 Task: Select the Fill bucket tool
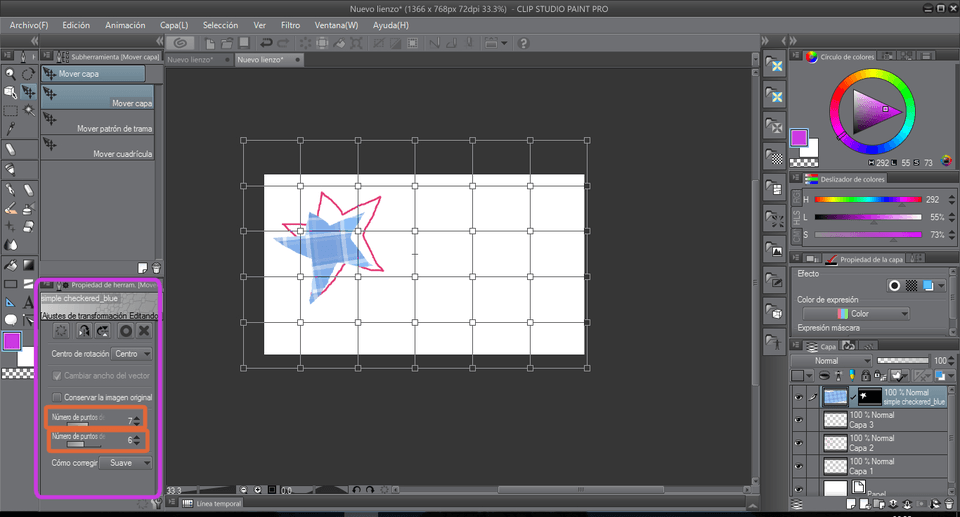[x=10, y=265]
